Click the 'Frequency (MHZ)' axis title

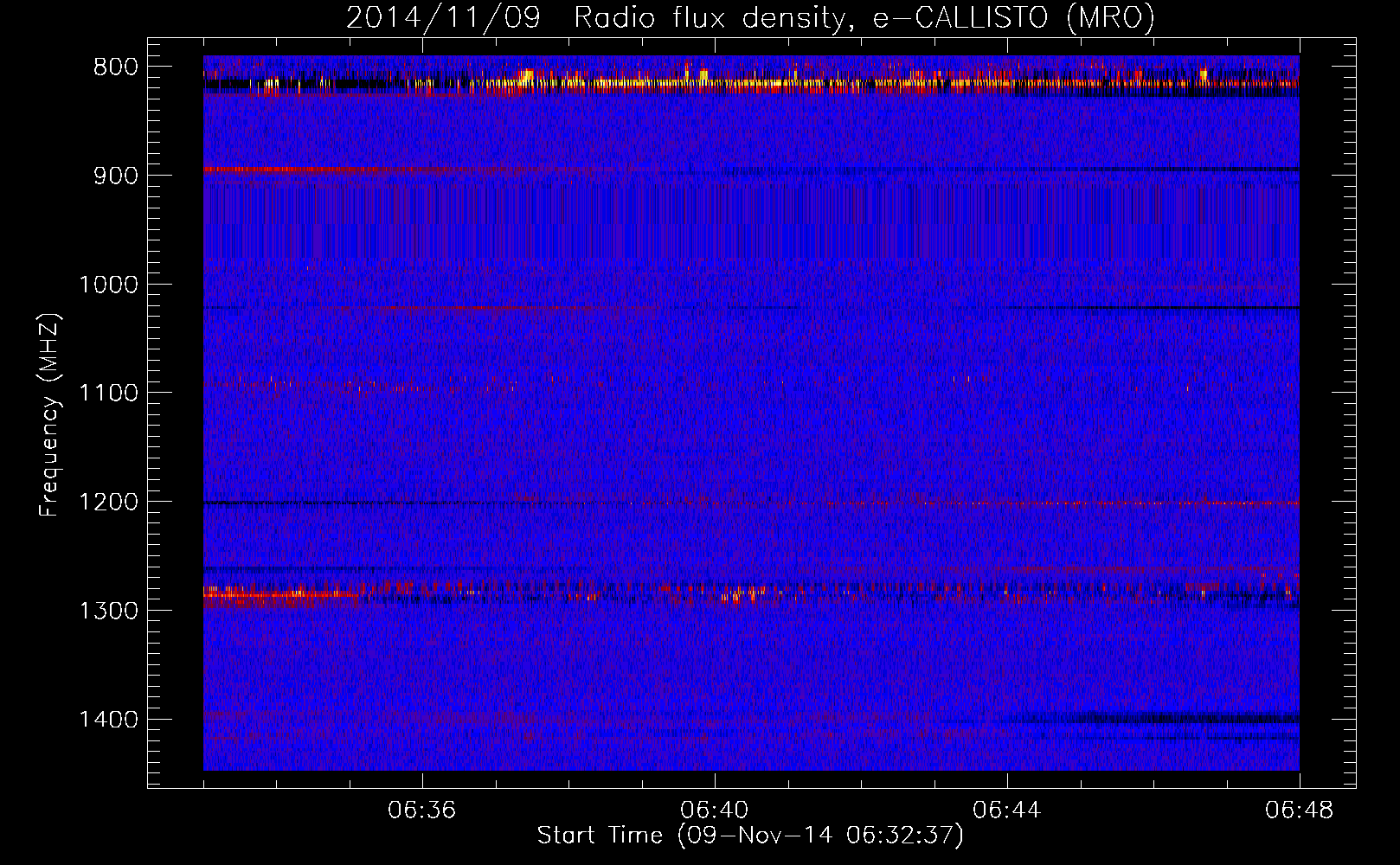pyautogui.click(x=49, y=415)
